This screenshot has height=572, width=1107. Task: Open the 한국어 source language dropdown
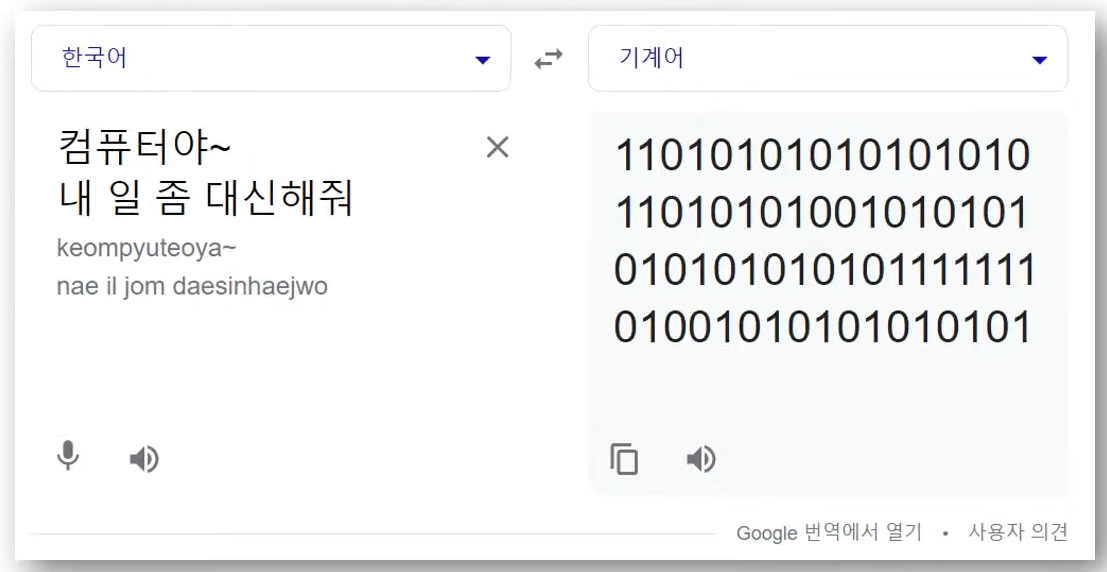click(x=271, y=59)
